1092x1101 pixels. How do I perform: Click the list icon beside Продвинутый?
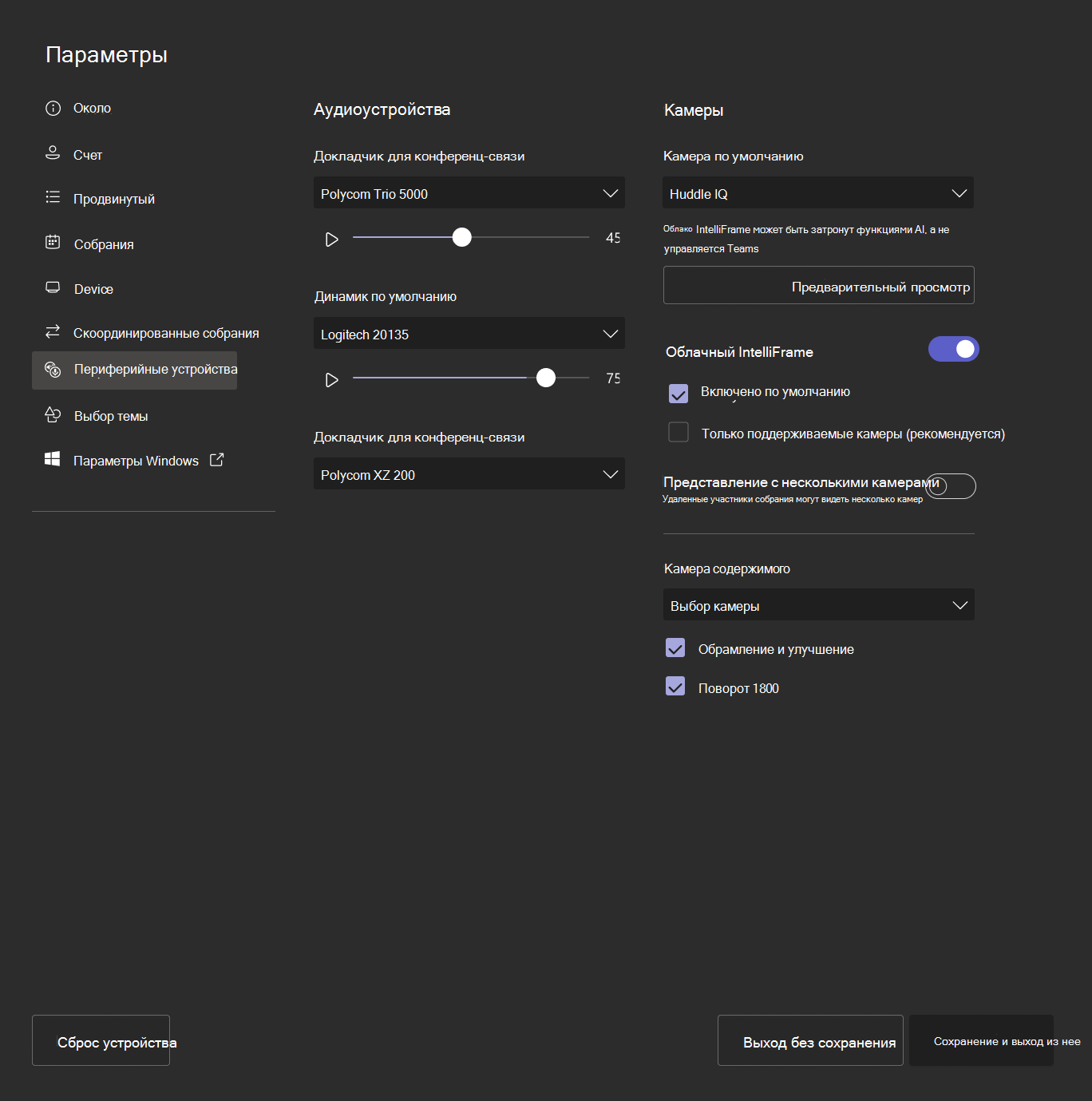(x=53, y=197)
